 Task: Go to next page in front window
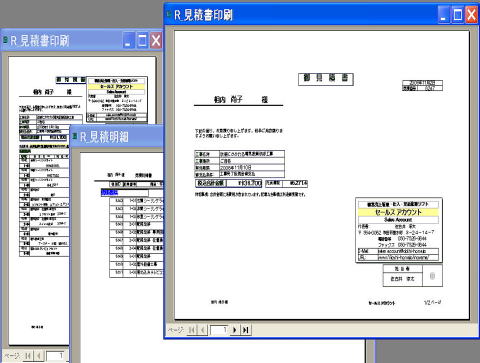234,330
